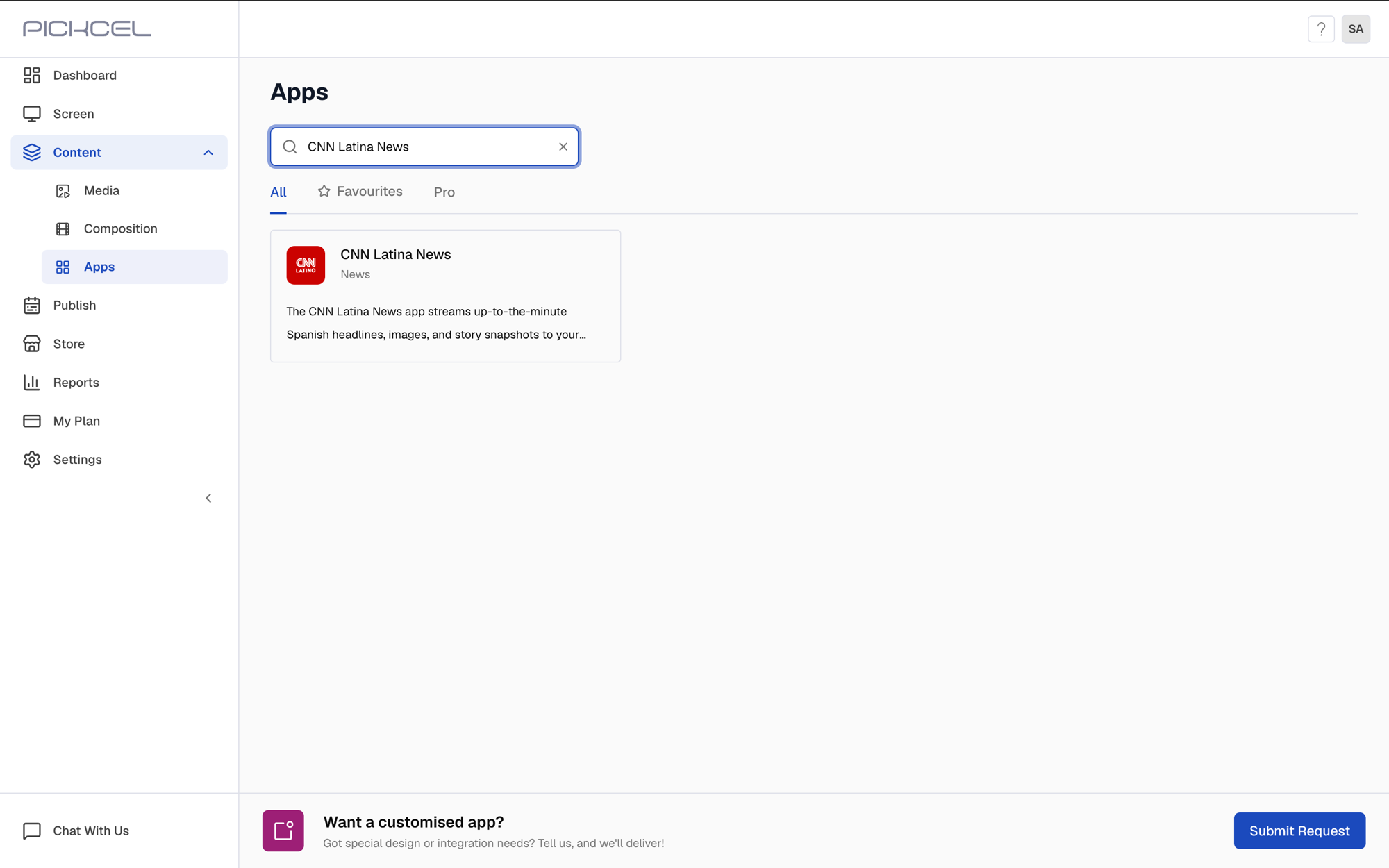
Task: Click 'Want a customised app?' heading
Action: 414,822
